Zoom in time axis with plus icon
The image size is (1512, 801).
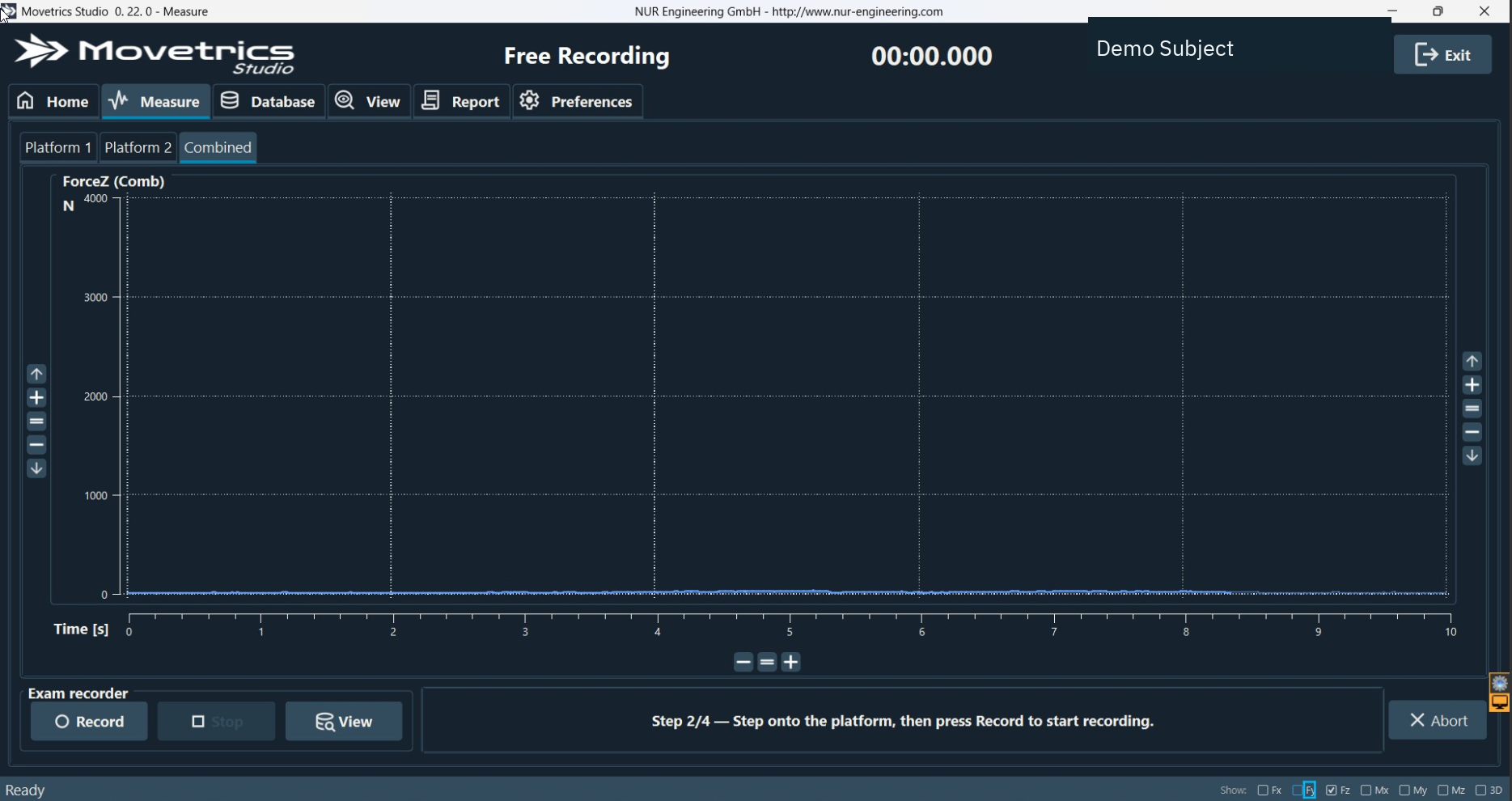pos(791,662)
